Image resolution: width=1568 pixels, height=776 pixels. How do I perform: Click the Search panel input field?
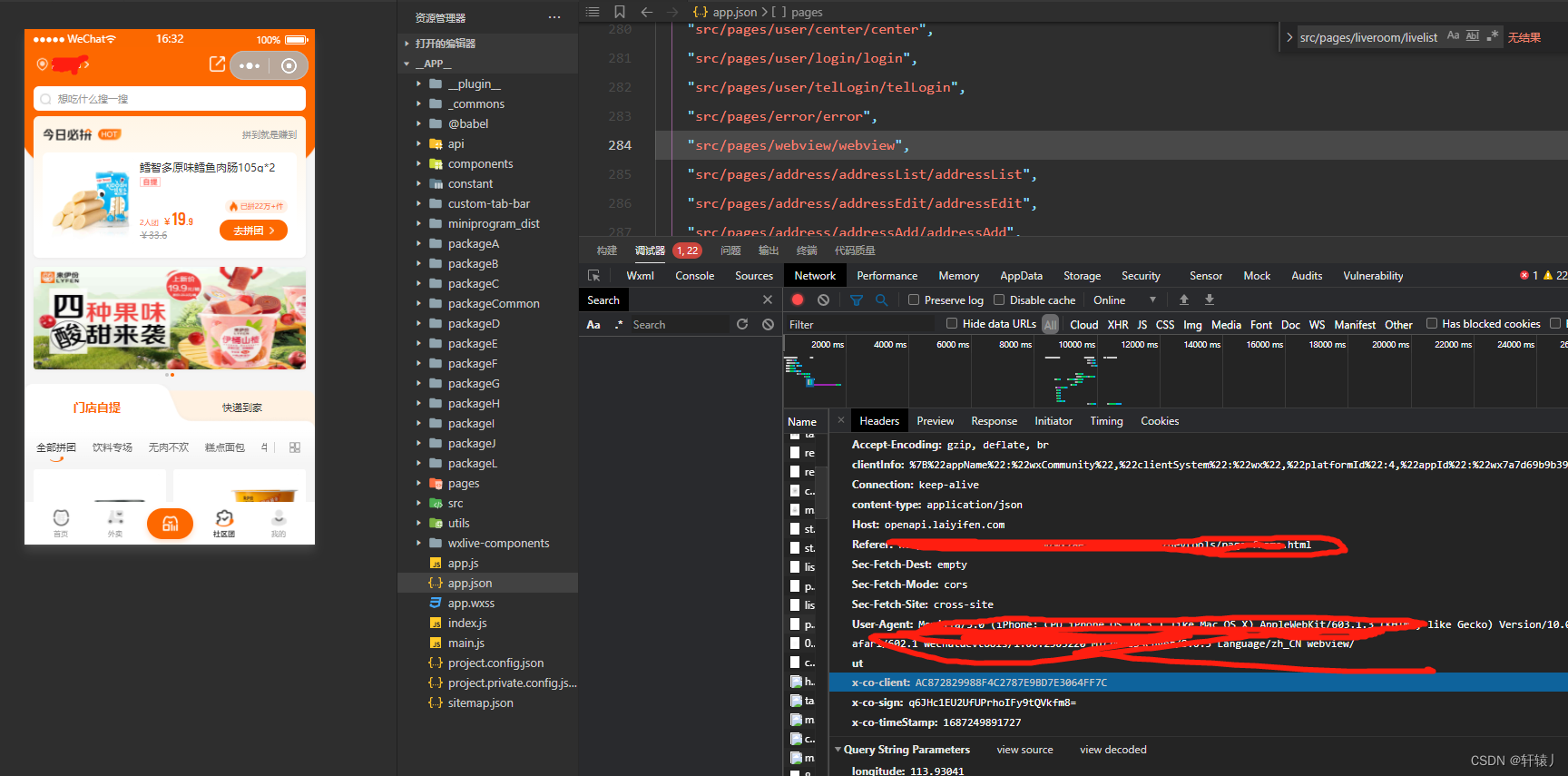point(679,324)
